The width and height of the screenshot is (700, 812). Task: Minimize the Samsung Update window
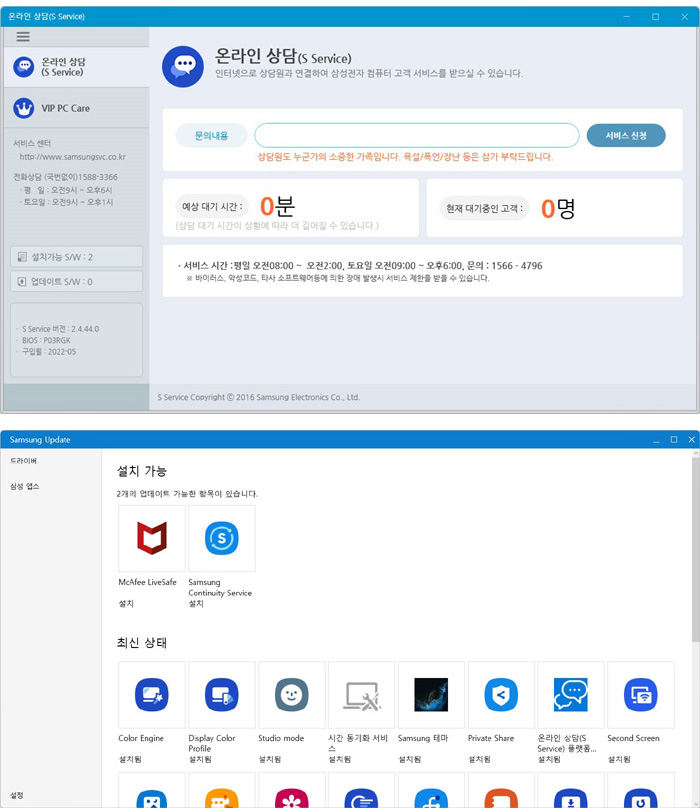coord(657,440)
